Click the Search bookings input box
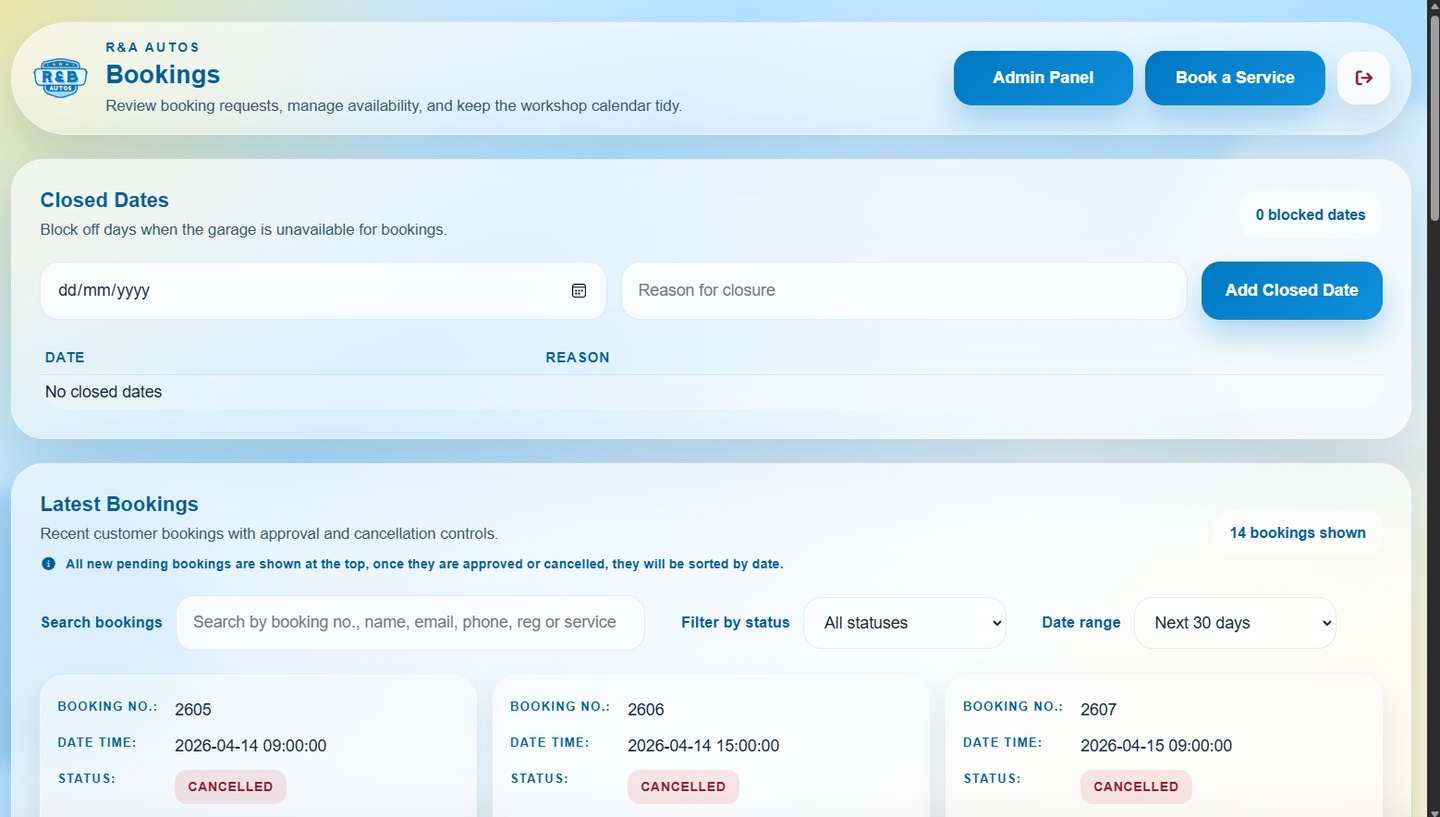Viewport: 1440px width, 817px height. 410,623
